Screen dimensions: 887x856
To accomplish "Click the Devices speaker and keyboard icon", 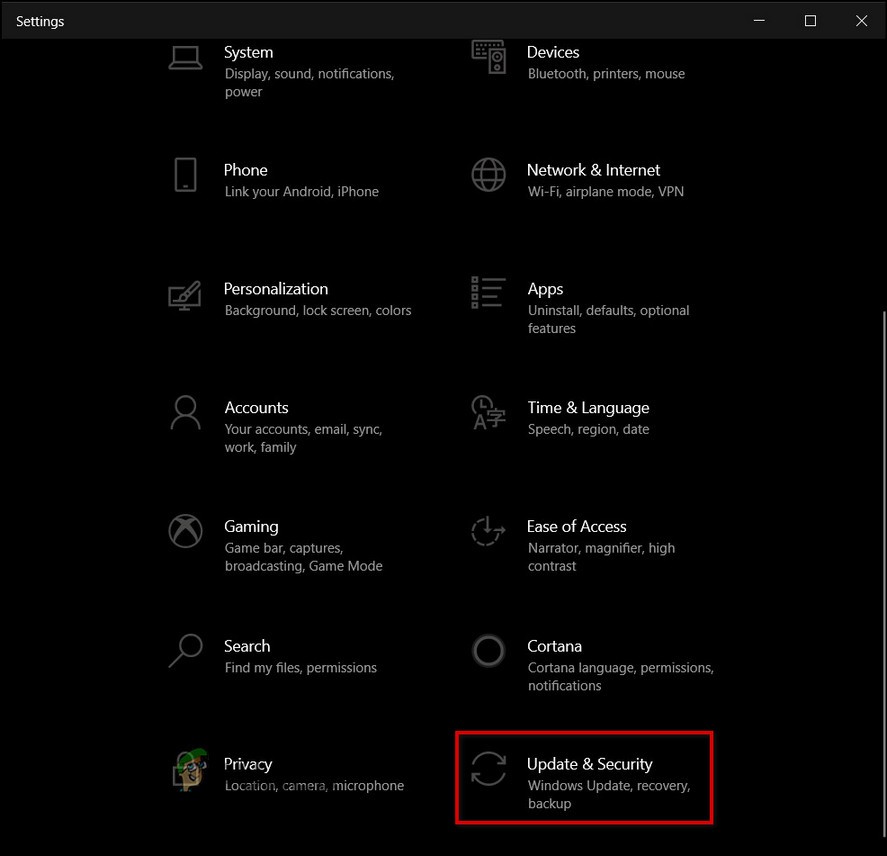I will point(489,57).
